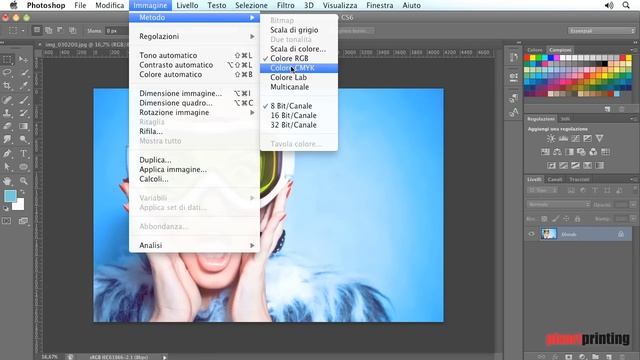Open the layer opacity slider dropdown
Image resolution: width=640 pixels, height=360 pixels.
tap(633, 204)
